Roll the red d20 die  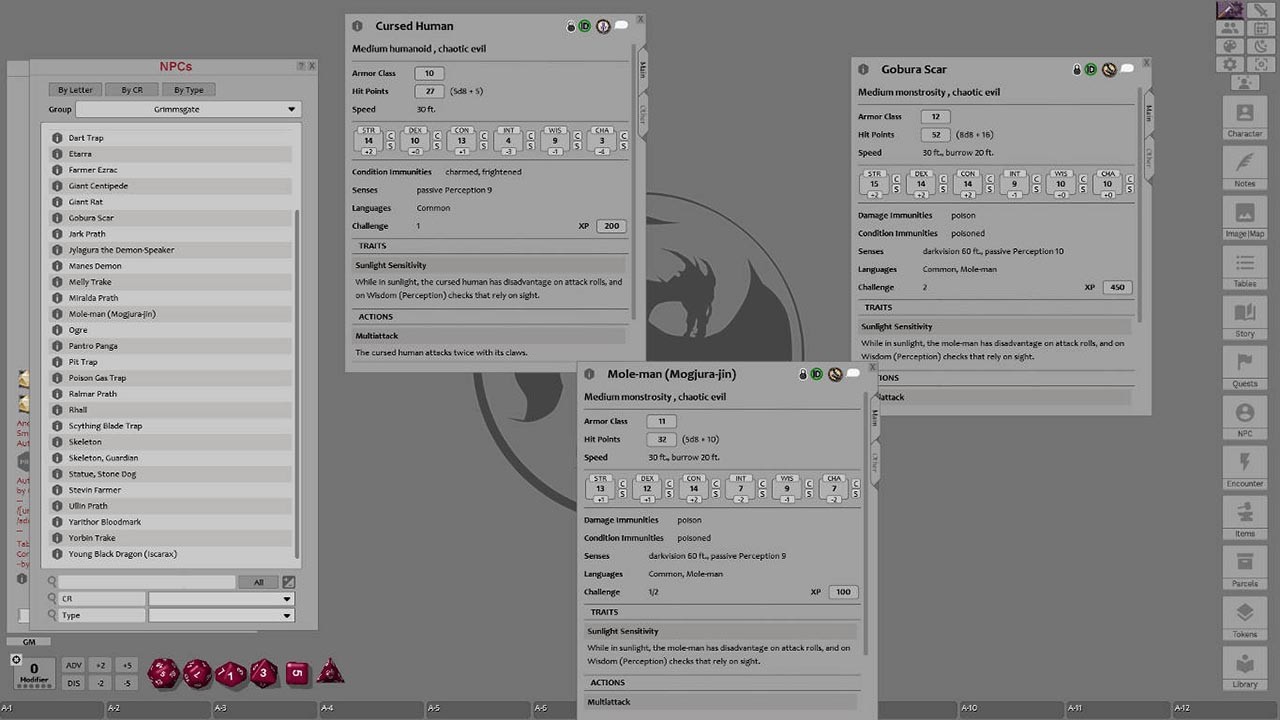163,673
